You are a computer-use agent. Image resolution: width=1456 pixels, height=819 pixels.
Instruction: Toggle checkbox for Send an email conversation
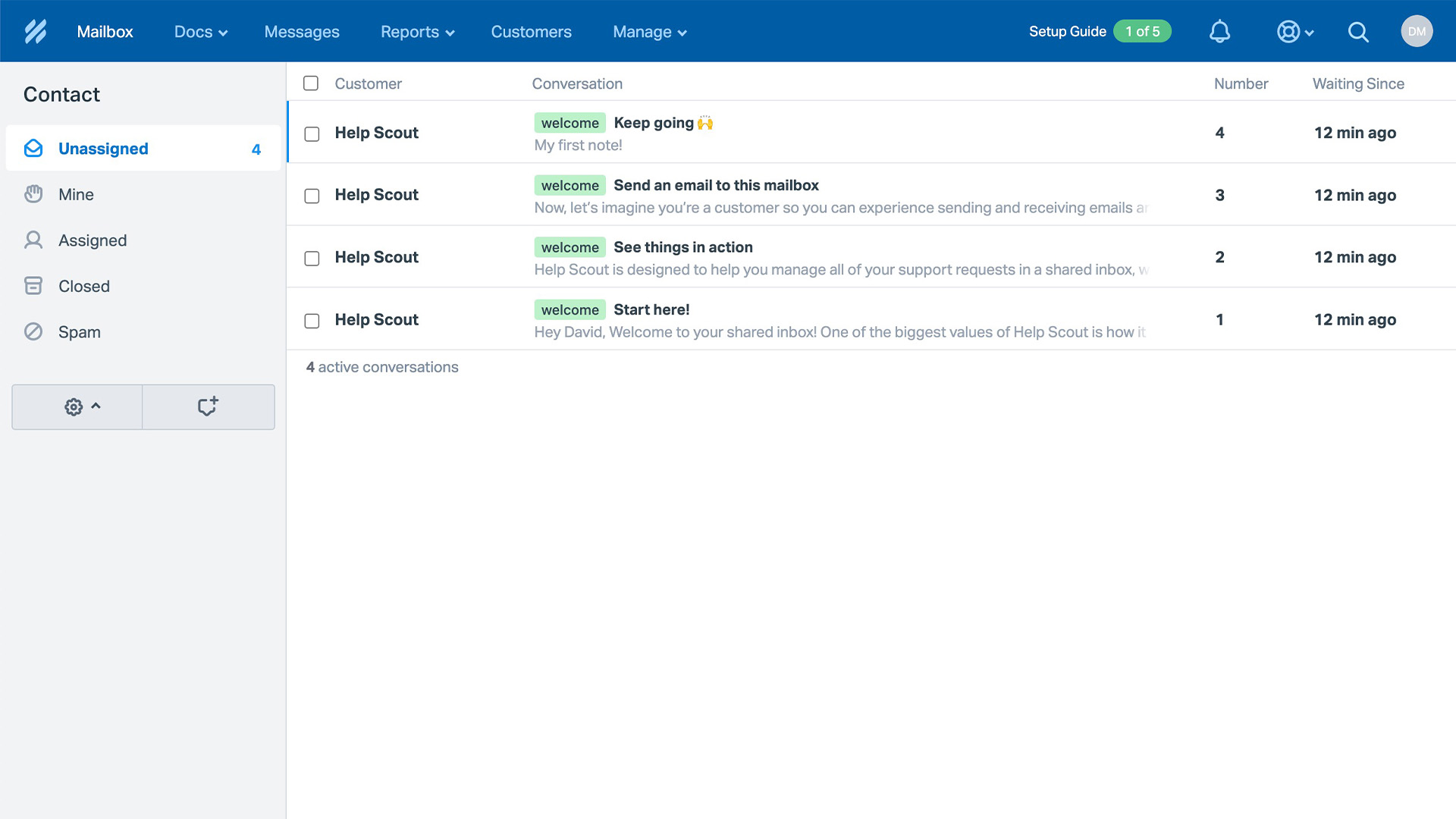point(312,195)
